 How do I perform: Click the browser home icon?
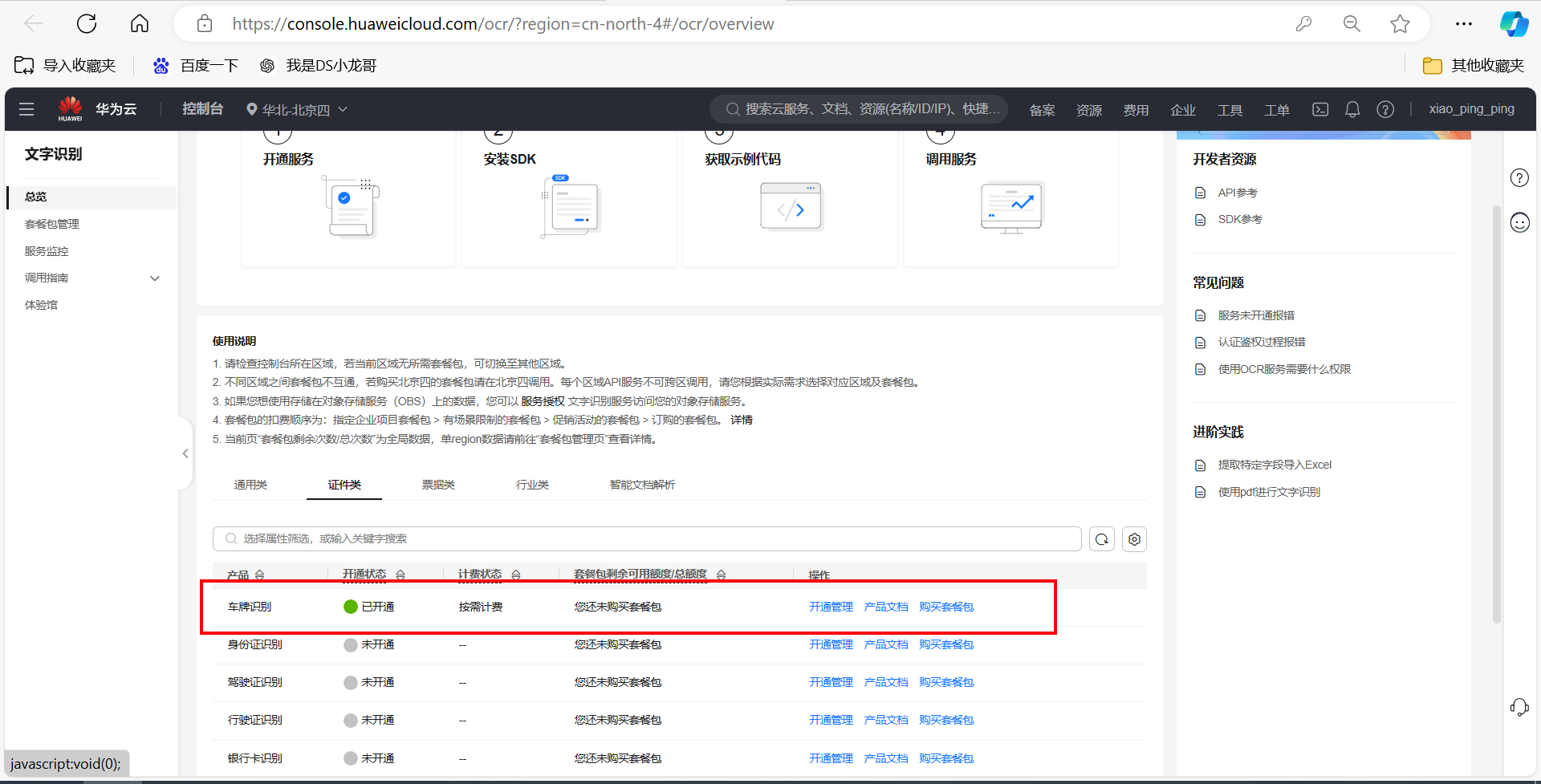[x=139, y=23]
